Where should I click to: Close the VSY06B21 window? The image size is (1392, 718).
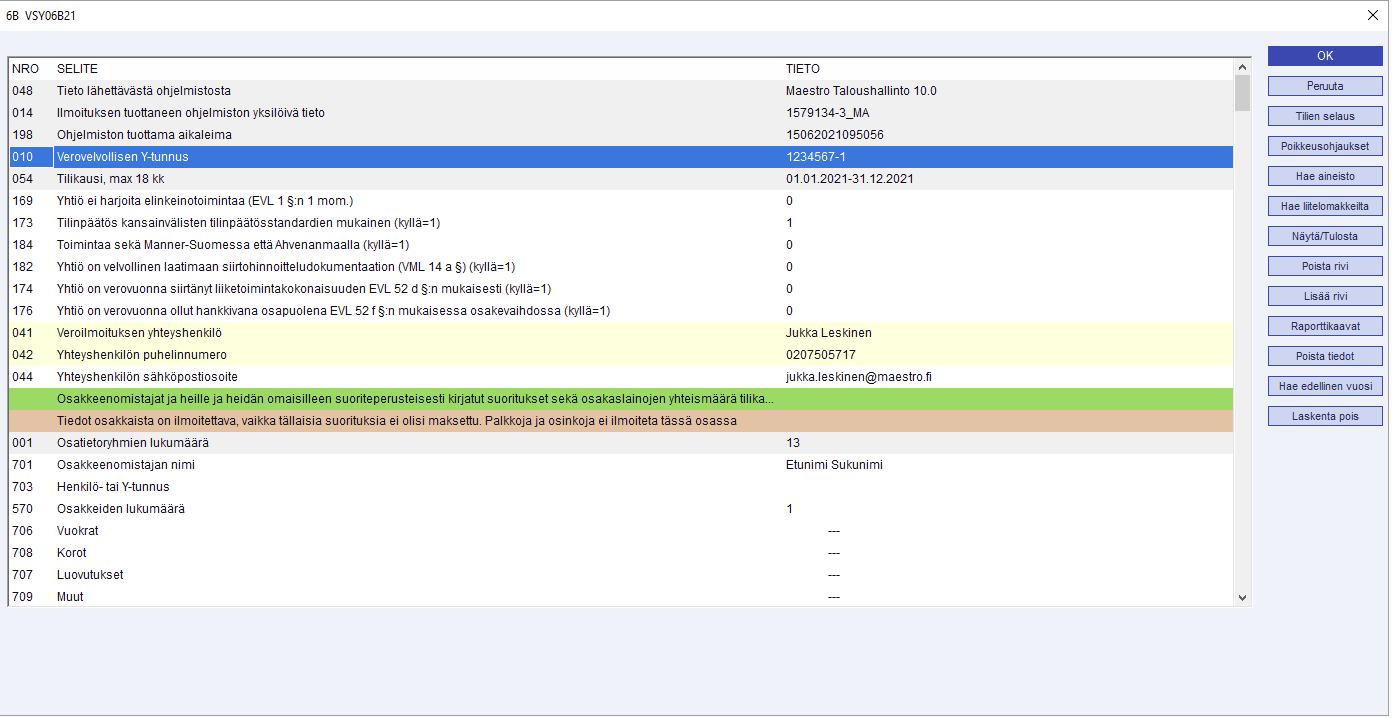pos(1372,15)
